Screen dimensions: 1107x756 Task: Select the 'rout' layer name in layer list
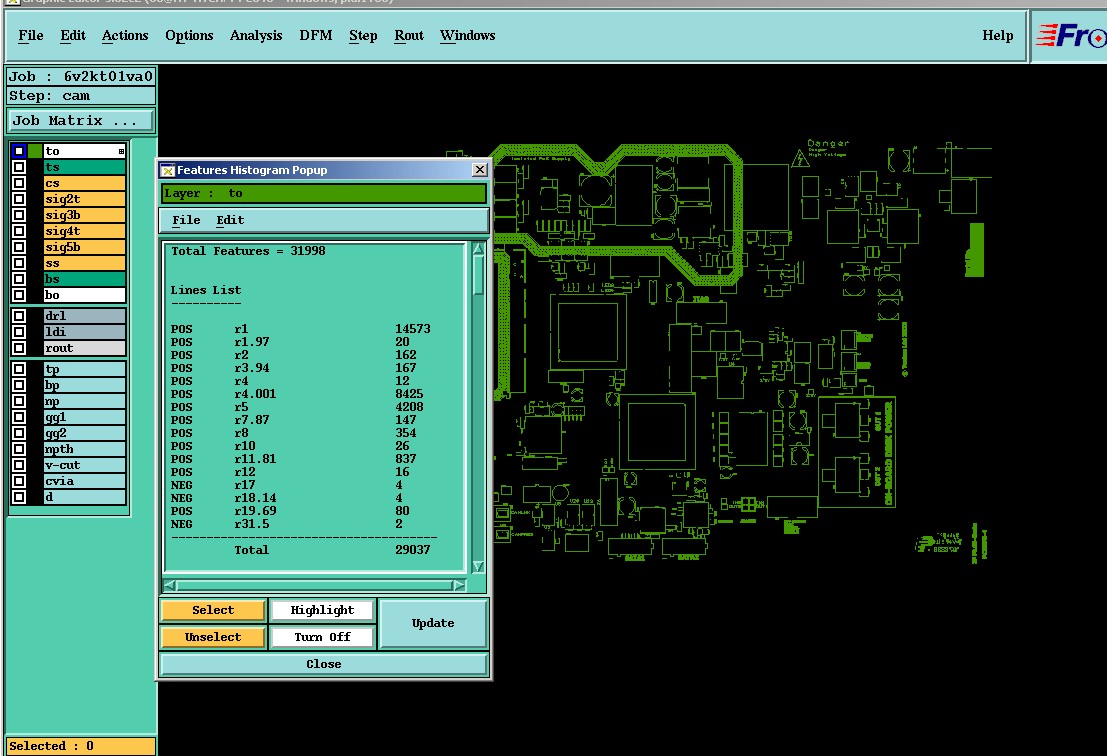click(84, 348)
